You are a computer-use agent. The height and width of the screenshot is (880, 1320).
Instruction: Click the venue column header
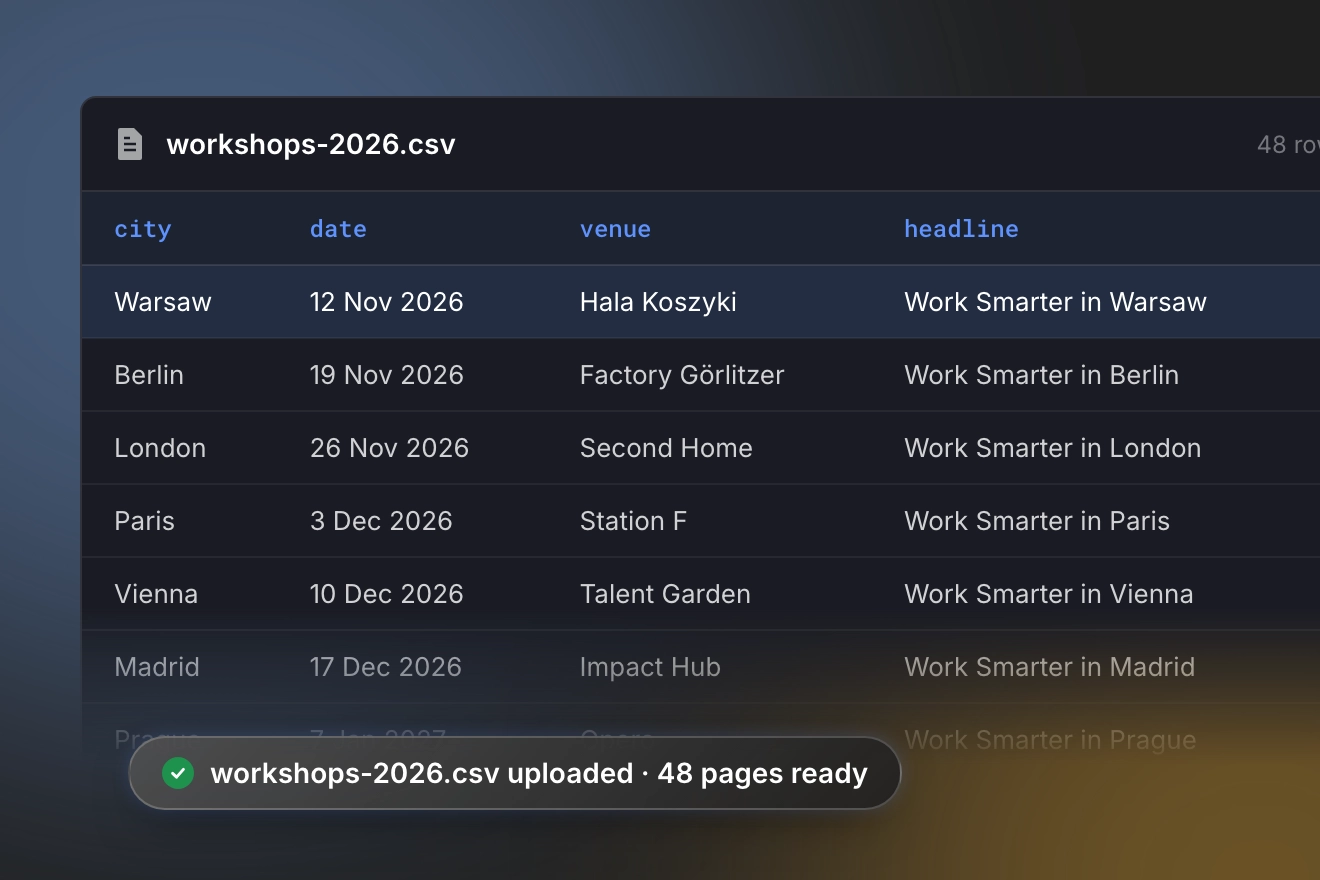coord(615,229)
